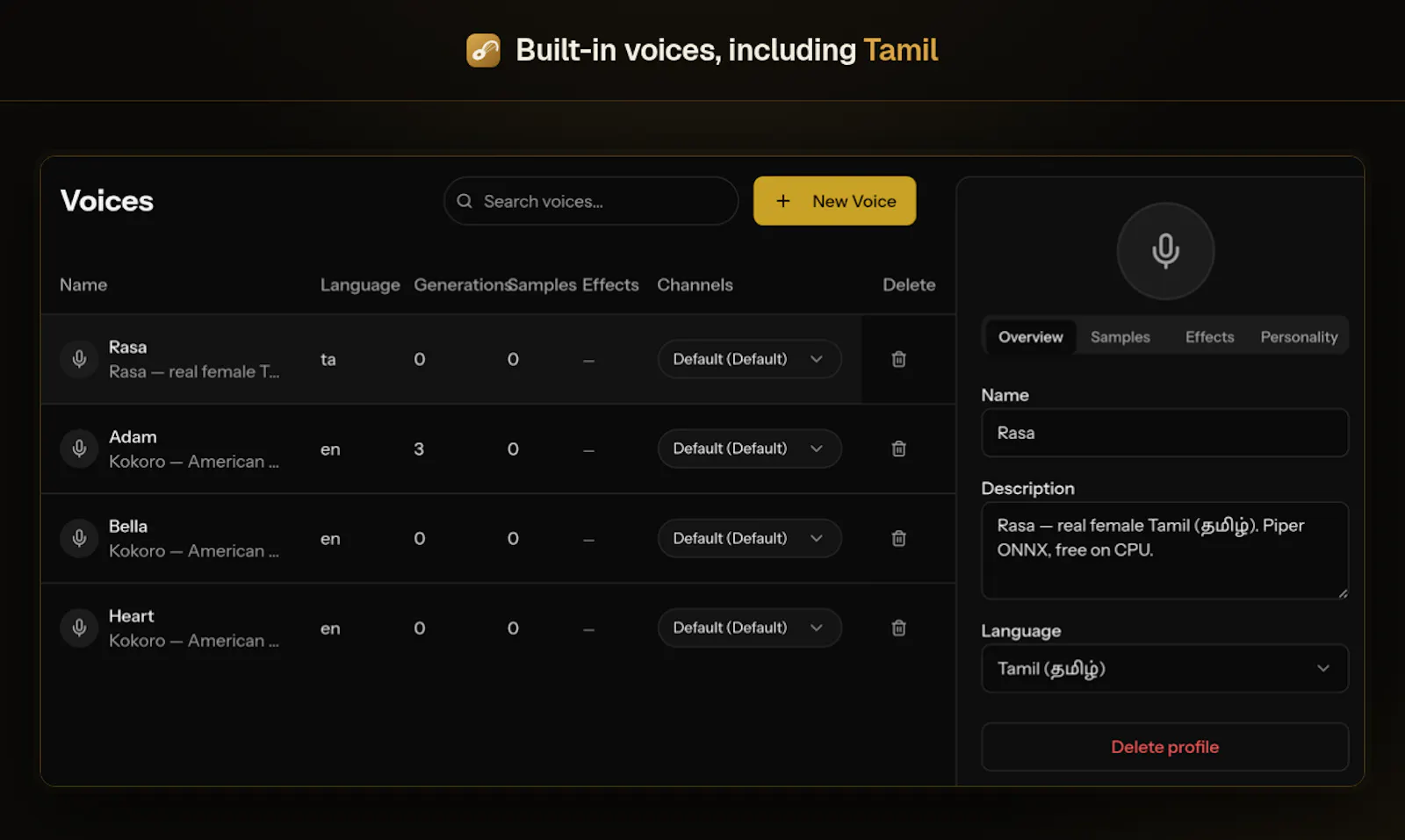Viewport: 1405px width, 840px height.
Task: Click the Description text area
Action: [x=1164, y=550]
